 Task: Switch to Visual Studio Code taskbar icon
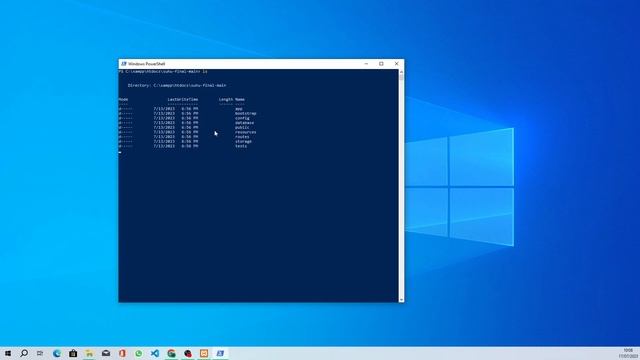(155, 353)
